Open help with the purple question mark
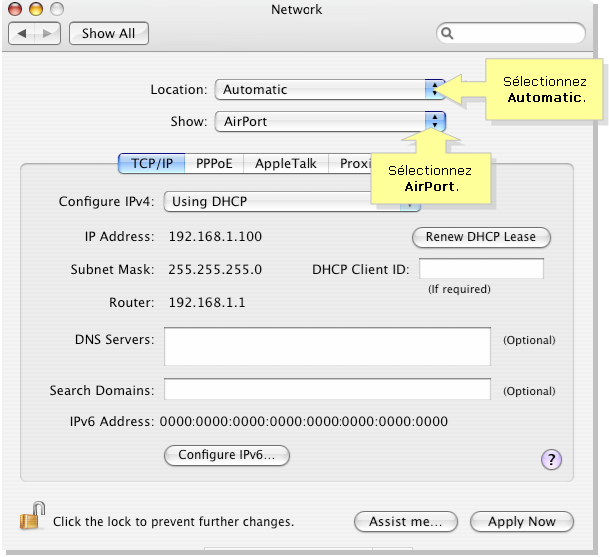The width and height of the screenshot is (609, 557). pyautogui.click(x=551, y=459)
